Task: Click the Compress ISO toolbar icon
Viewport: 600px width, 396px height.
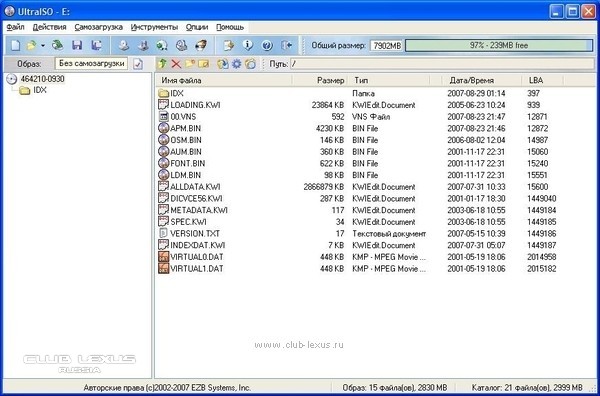Action: pos(143,46)
